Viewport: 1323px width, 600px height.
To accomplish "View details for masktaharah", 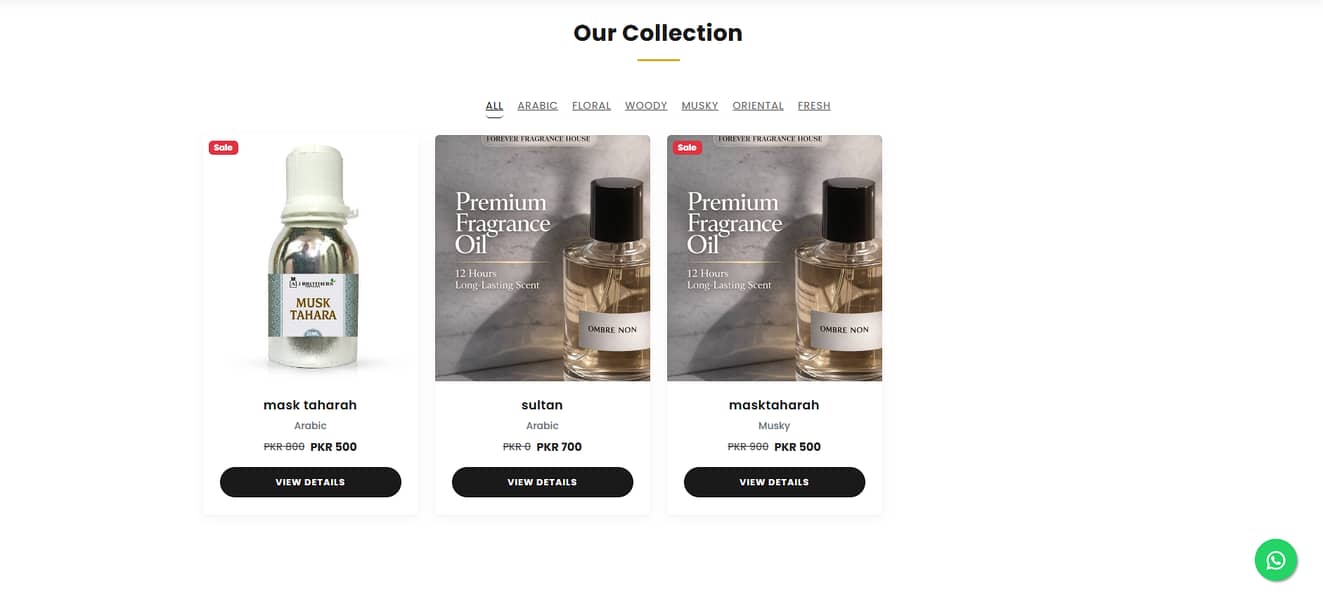I will click(x=774, y=482).
